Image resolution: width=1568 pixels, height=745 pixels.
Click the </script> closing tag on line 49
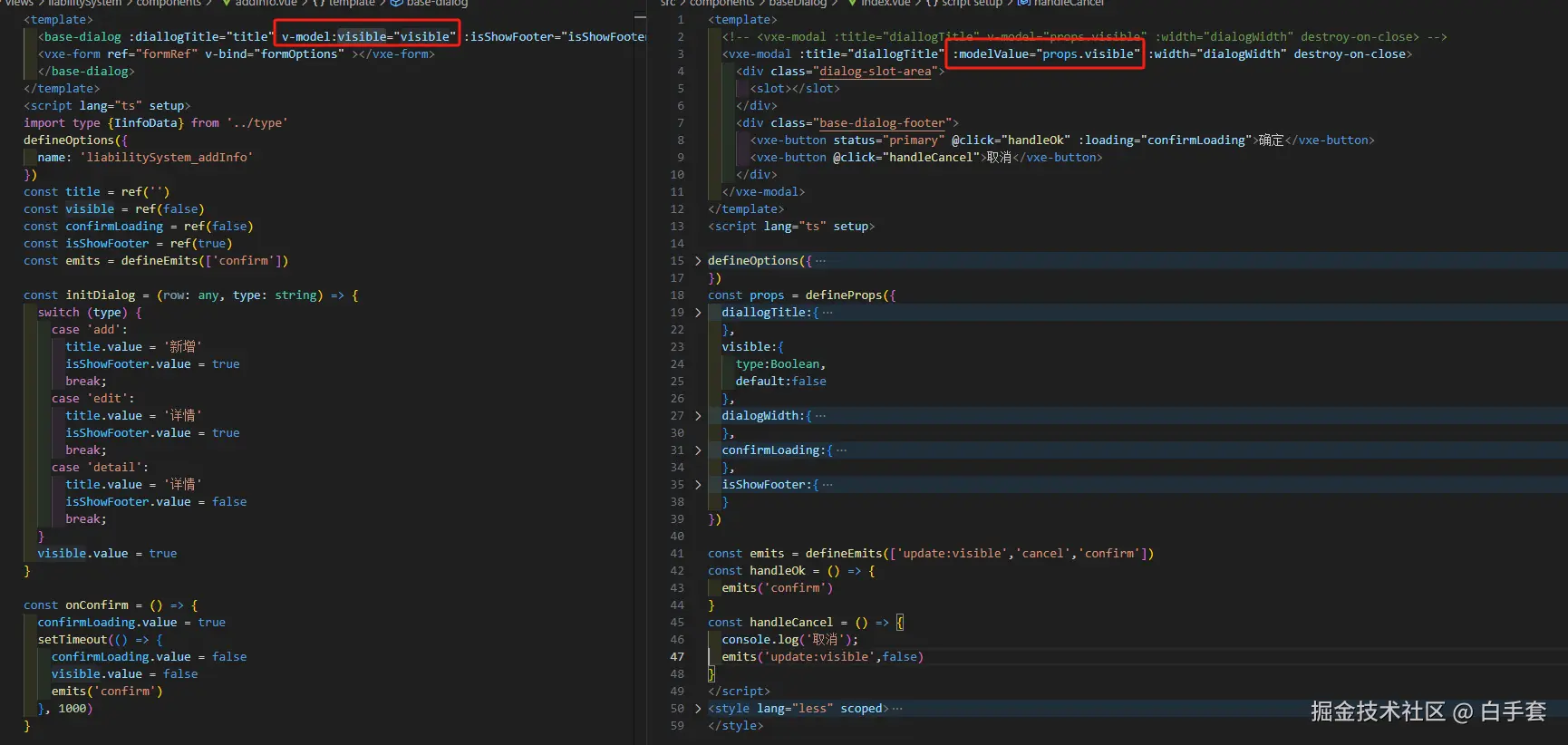pyautogui.click(x=739, y=692)
